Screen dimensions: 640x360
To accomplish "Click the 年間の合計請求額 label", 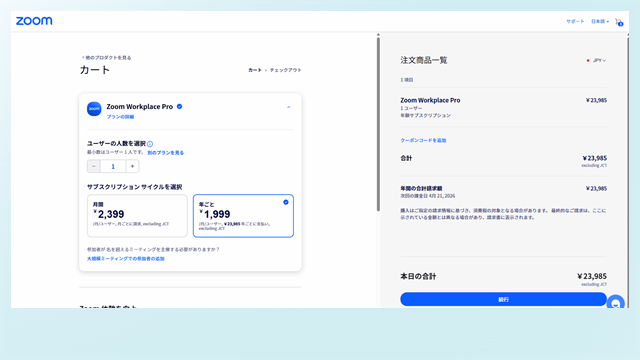I will [x=421, y=189].
